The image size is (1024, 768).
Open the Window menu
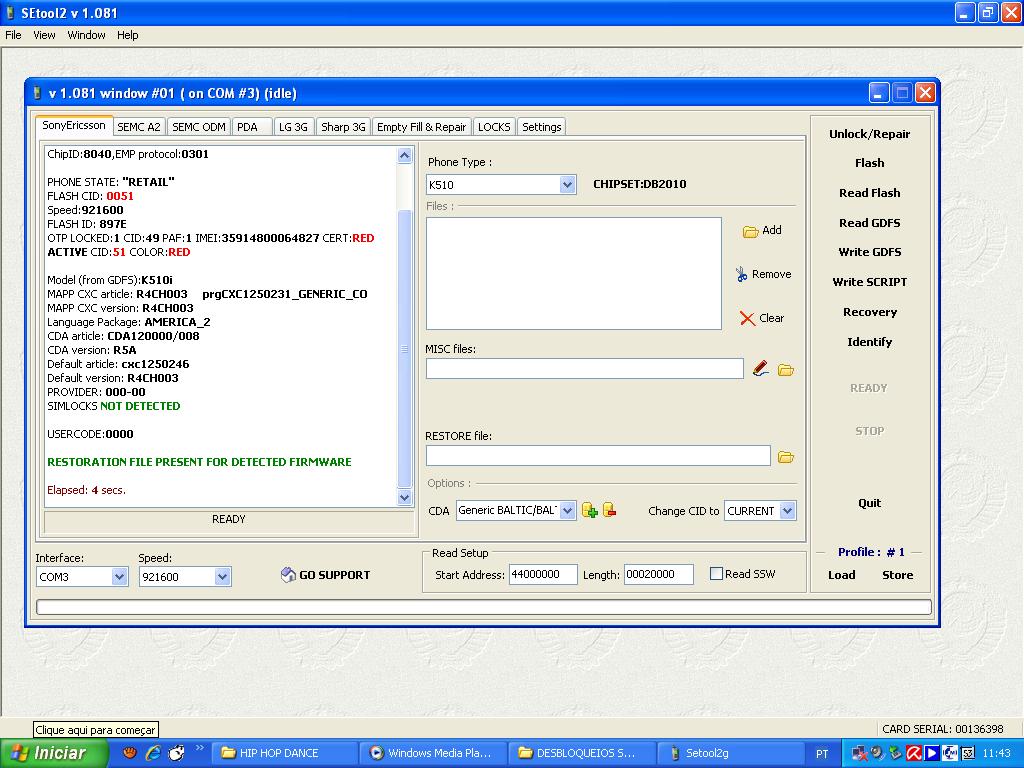point(86,35)
